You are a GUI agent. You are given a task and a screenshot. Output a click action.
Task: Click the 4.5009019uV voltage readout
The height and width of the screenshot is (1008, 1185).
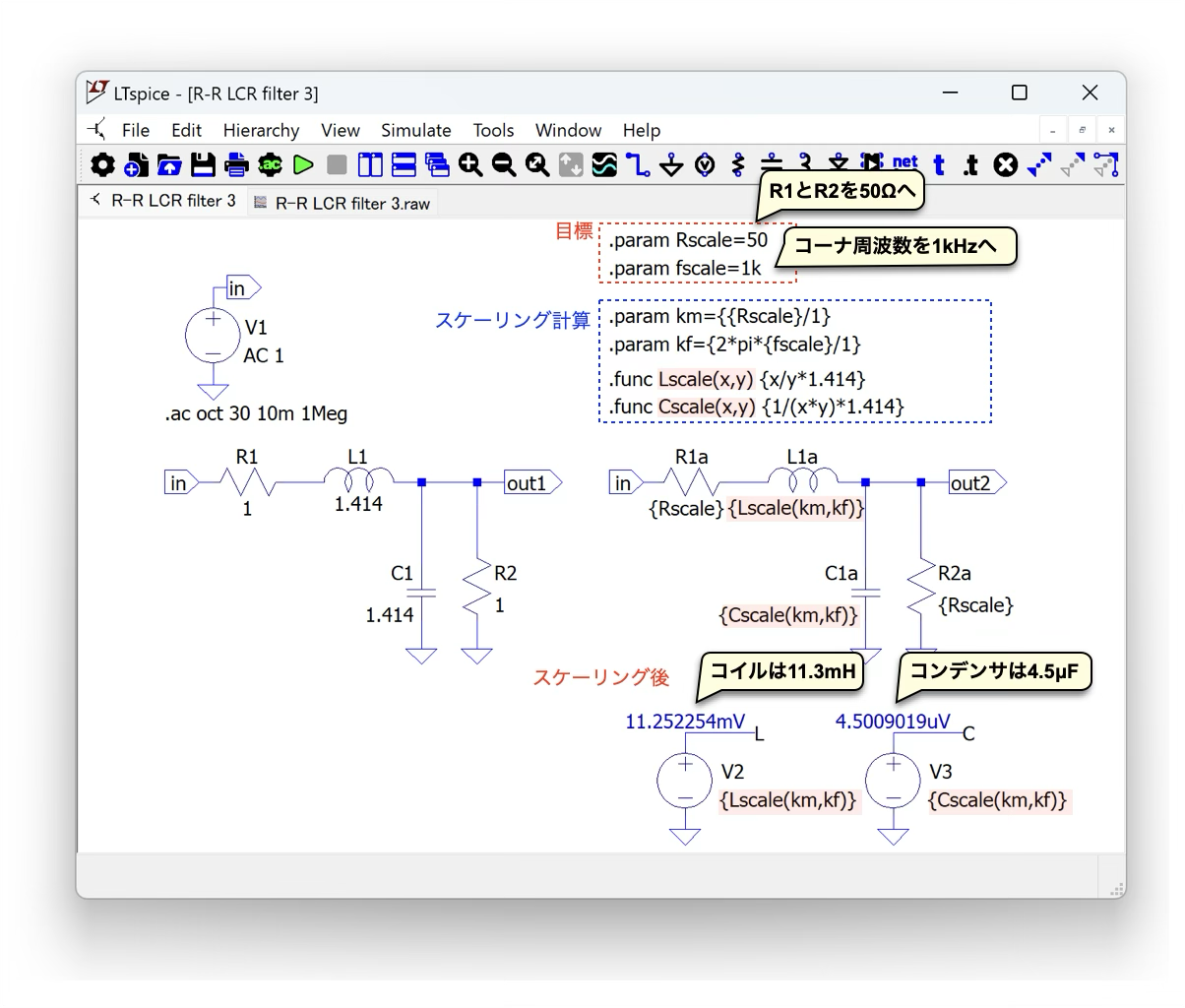point(894,722)
